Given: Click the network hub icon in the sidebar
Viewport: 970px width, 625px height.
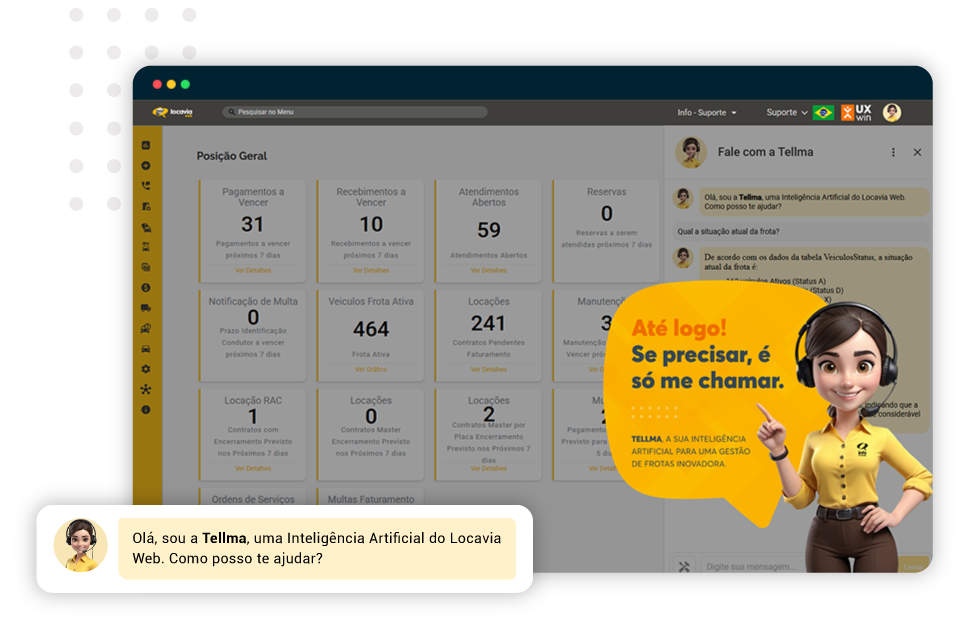Looking at the screenshot, I should [146, 390].
